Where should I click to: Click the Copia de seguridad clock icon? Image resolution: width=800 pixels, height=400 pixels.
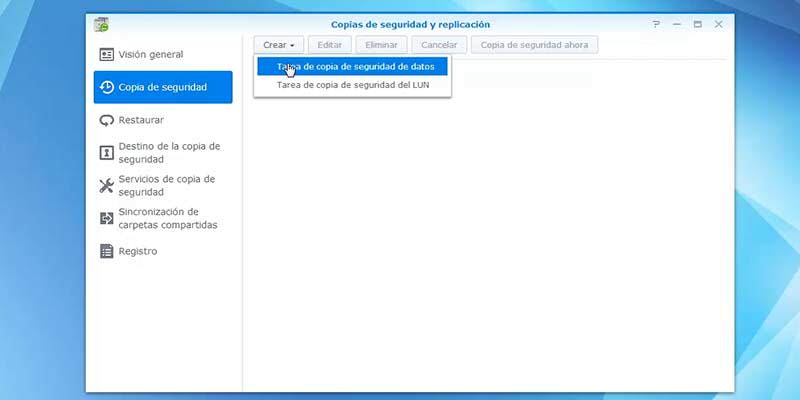pos(107,87)
